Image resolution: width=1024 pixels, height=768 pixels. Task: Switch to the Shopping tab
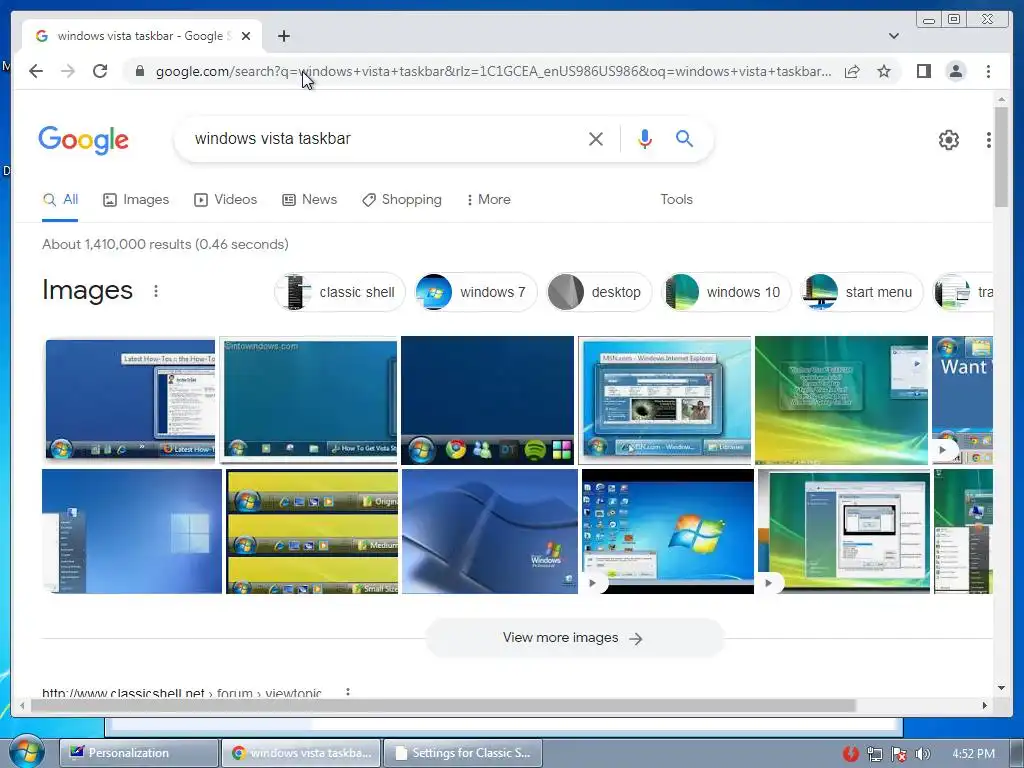click(402, 200)
